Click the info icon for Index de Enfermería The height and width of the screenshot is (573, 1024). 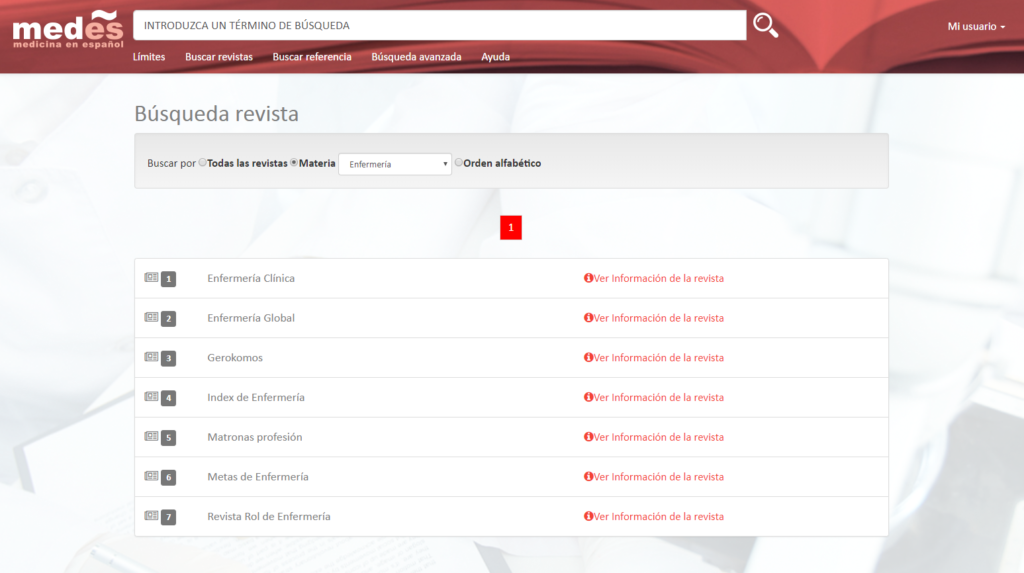pos(588,398)
